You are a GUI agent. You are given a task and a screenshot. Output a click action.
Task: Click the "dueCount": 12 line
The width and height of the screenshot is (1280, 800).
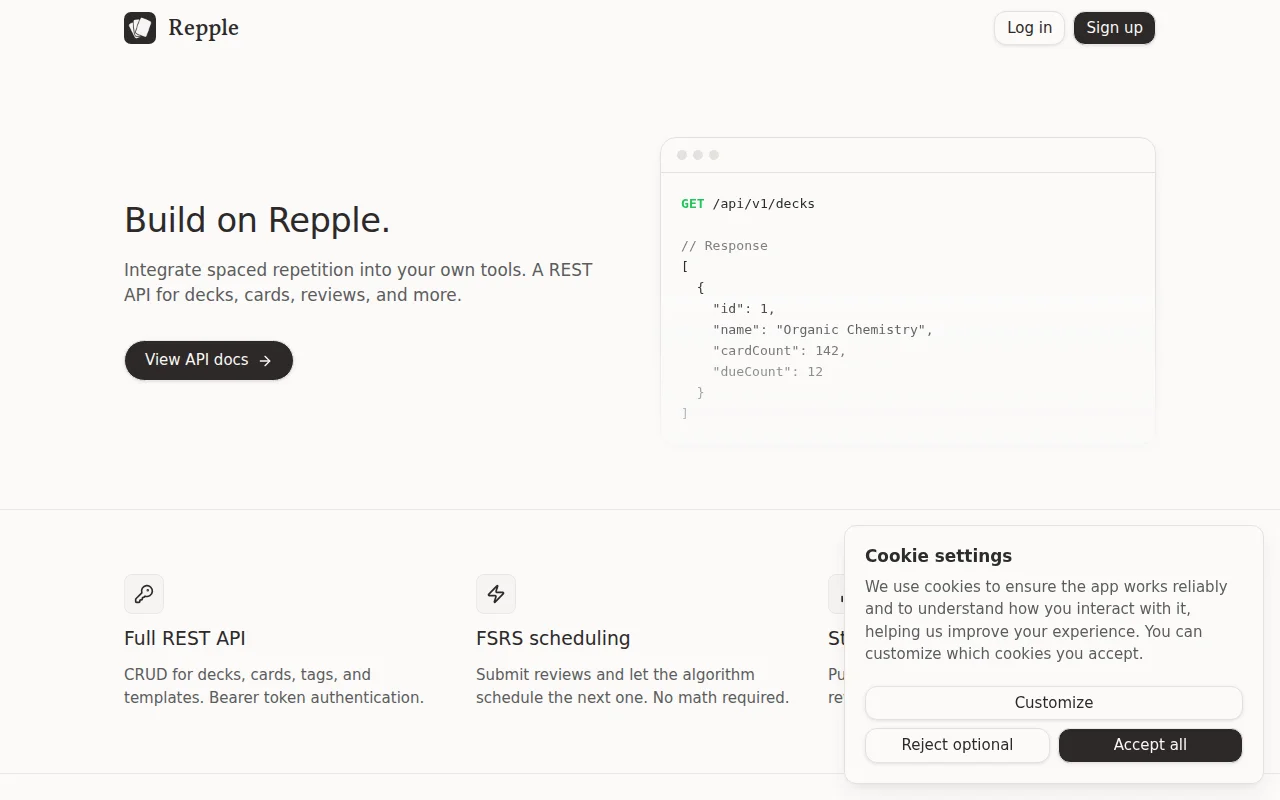click(x=768, y=372)
